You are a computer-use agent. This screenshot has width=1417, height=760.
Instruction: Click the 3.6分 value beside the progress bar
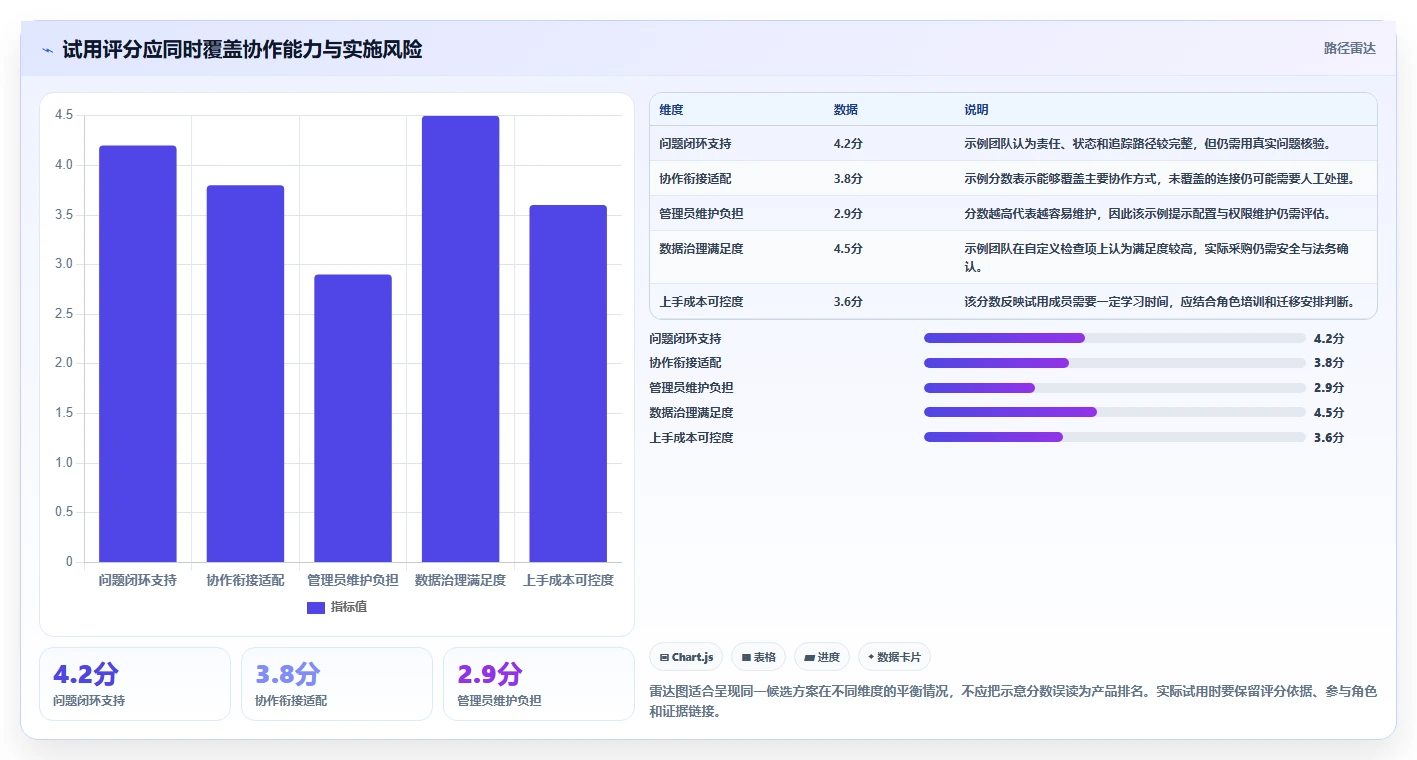[1329, 438]
